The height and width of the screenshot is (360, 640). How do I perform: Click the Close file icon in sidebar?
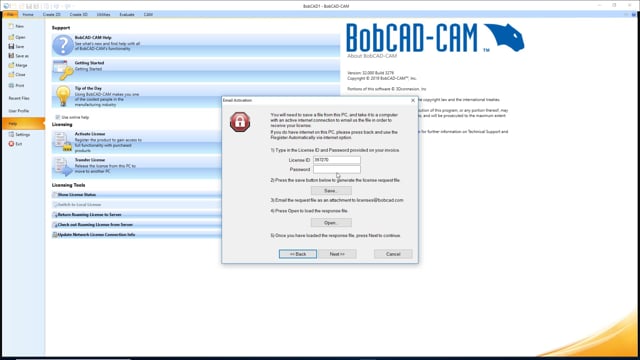pyautogui.click(x=11, y=74)
